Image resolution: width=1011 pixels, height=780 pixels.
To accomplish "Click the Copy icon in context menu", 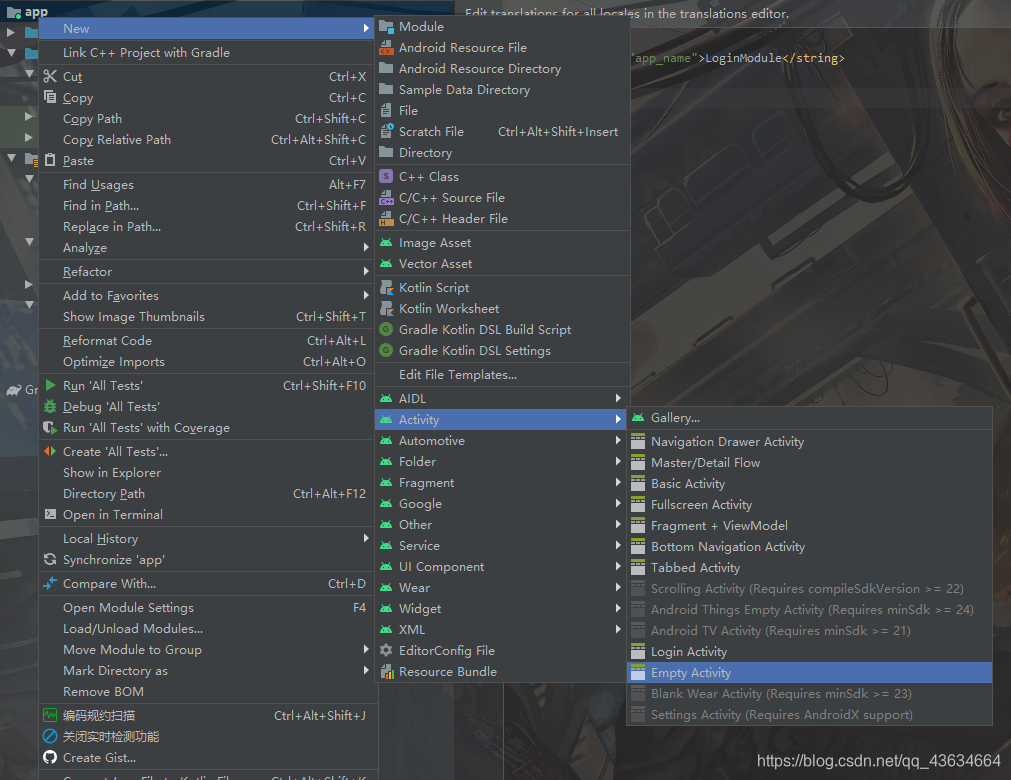I will pos(50,97).
